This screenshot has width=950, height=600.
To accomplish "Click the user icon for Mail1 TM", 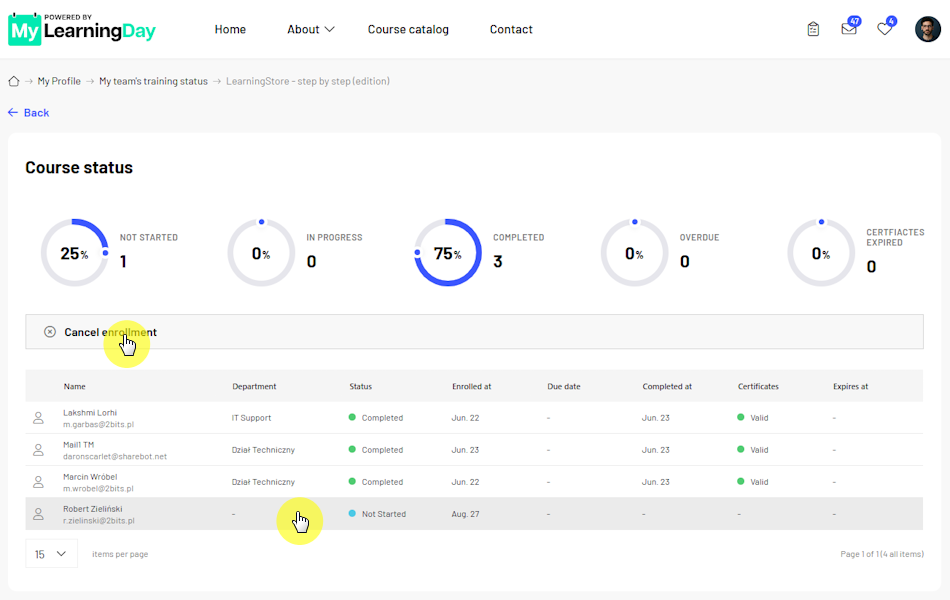I will click(x=38, y=450).
